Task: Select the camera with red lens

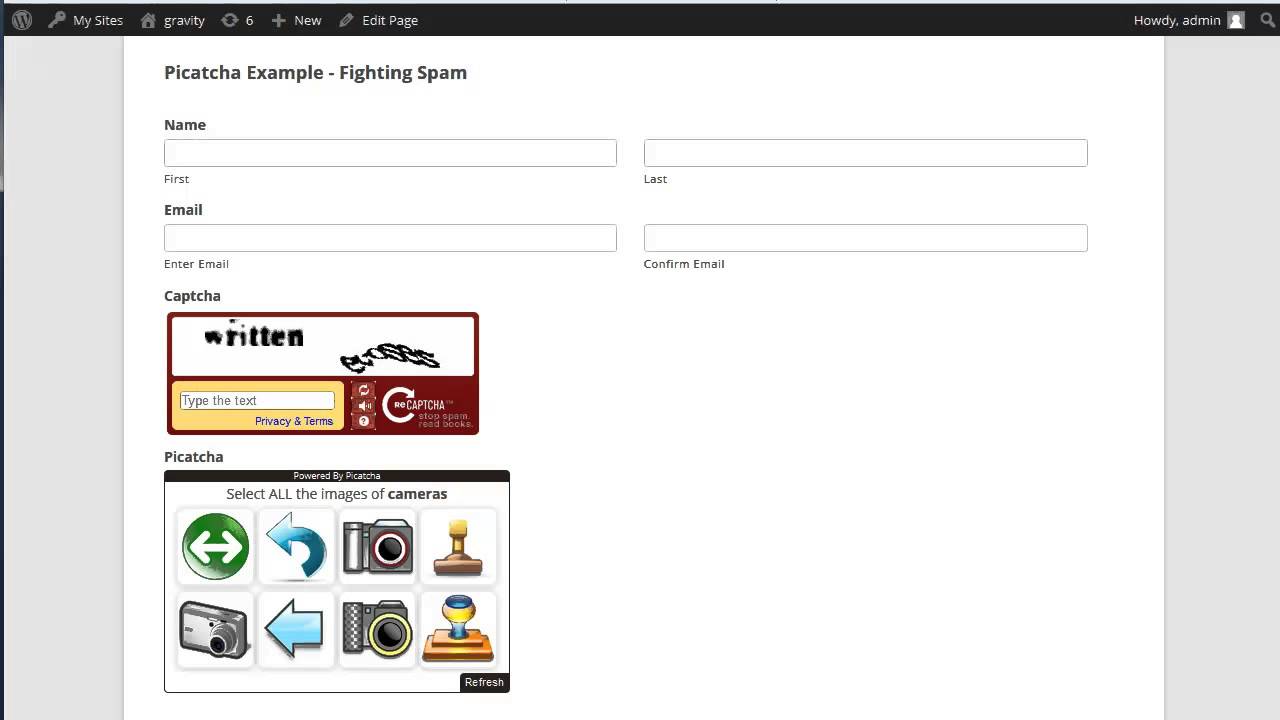Action: [377, 546]
